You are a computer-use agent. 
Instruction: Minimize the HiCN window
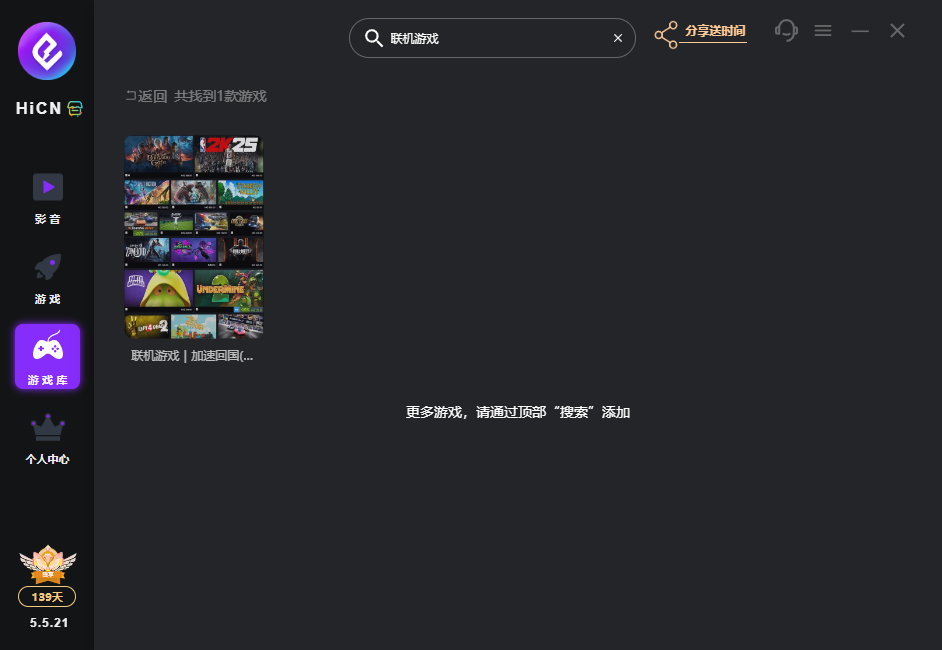coord(860,31)
